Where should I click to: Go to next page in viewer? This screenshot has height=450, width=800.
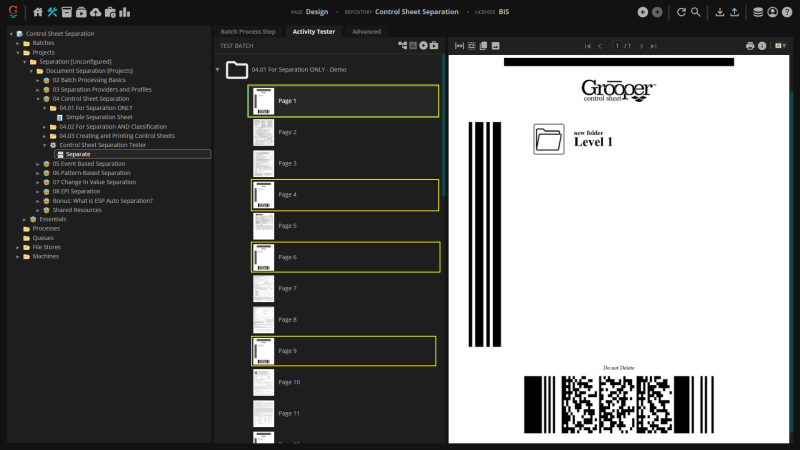coord(641,46)
